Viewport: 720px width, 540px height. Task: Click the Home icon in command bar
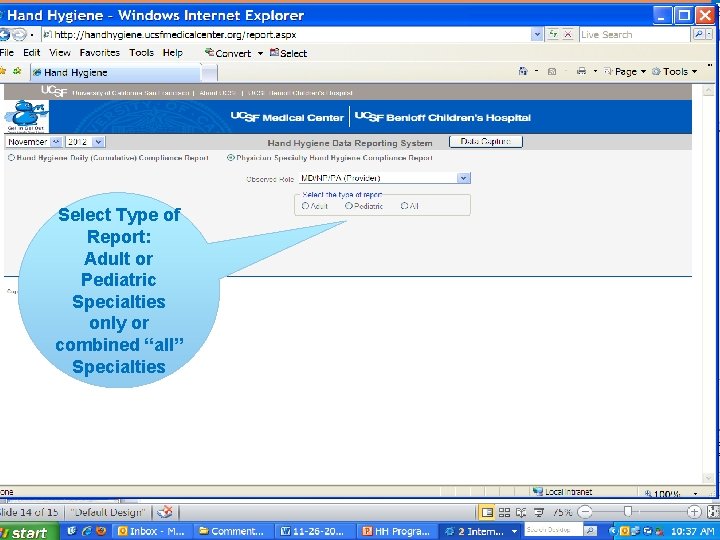point(523,71)
